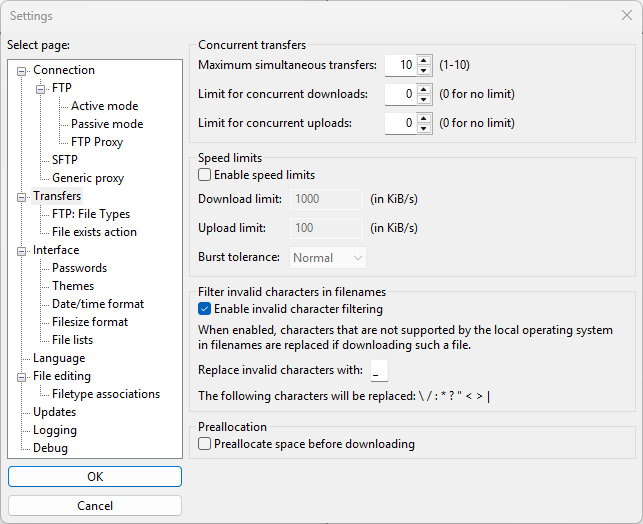643x524 pixels.
Task: Toggle Preallocate space before downloading
Action: tap(205, 444)
